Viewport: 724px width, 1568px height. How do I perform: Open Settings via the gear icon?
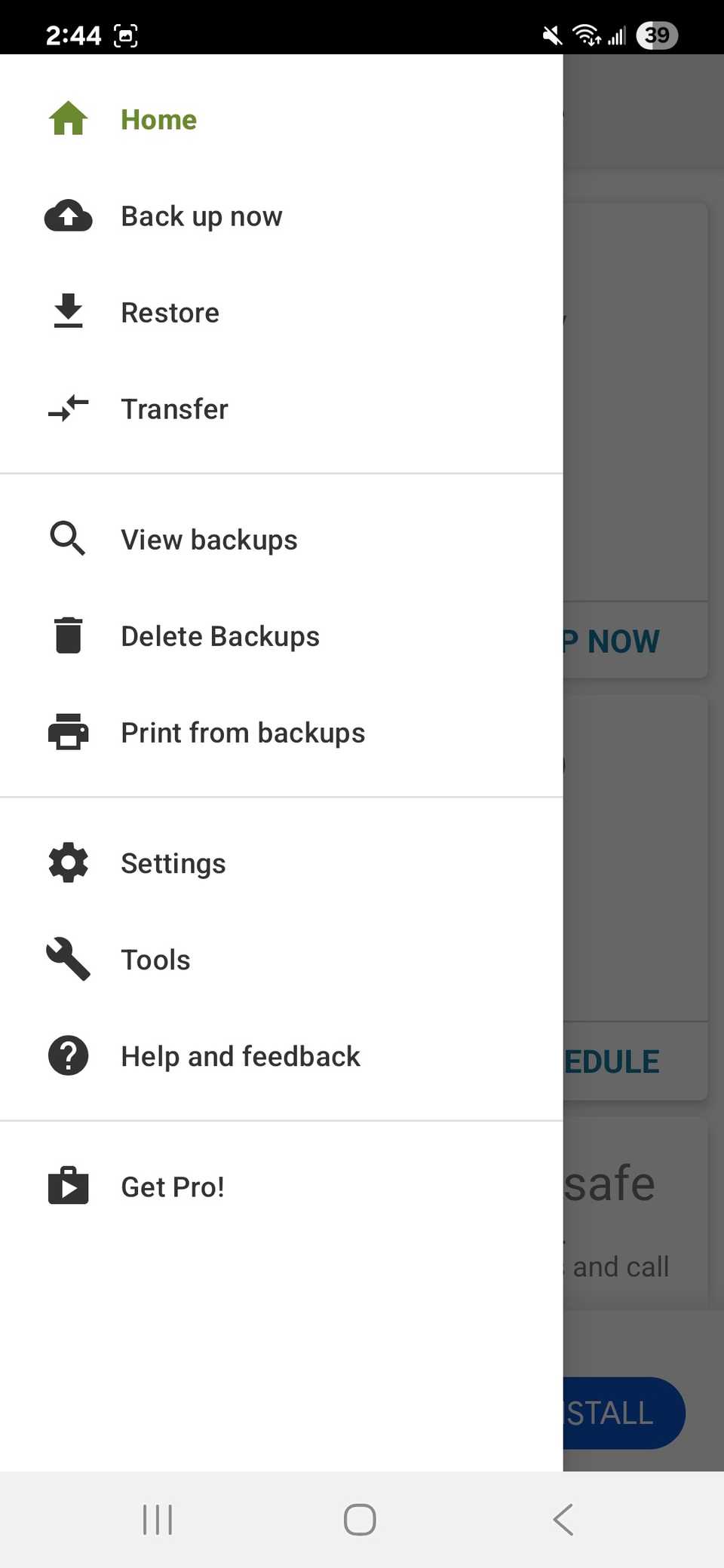tap(68, 862)
